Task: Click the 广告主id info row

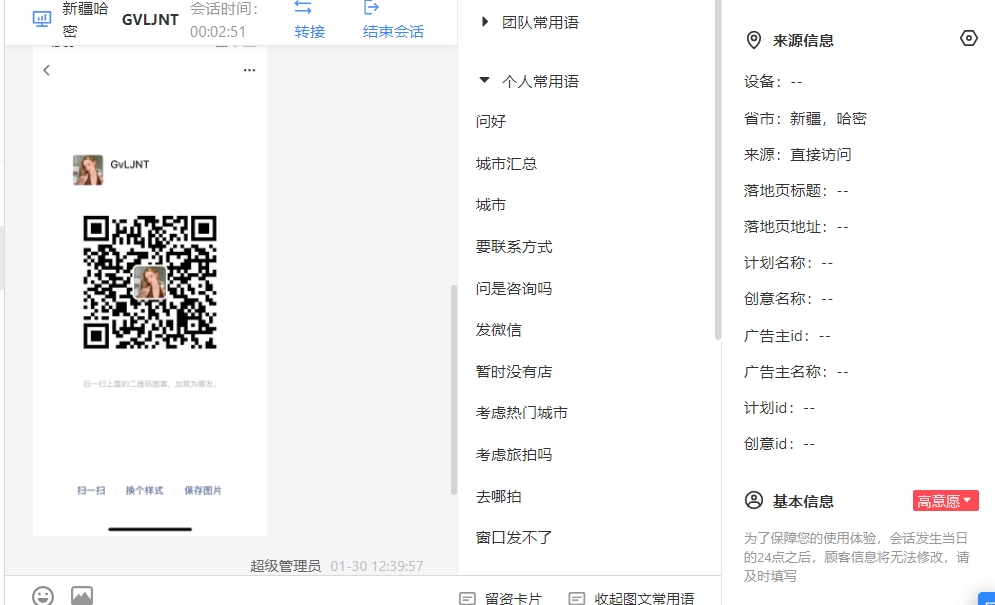Action: click(787, 336)
